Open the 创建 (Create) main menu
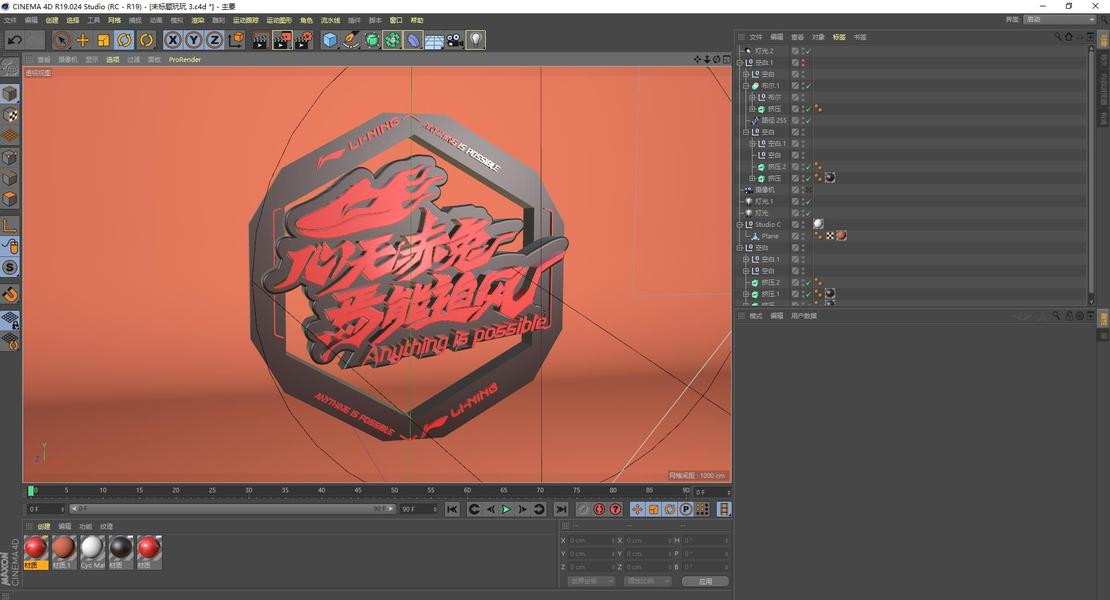 (52, 21)
